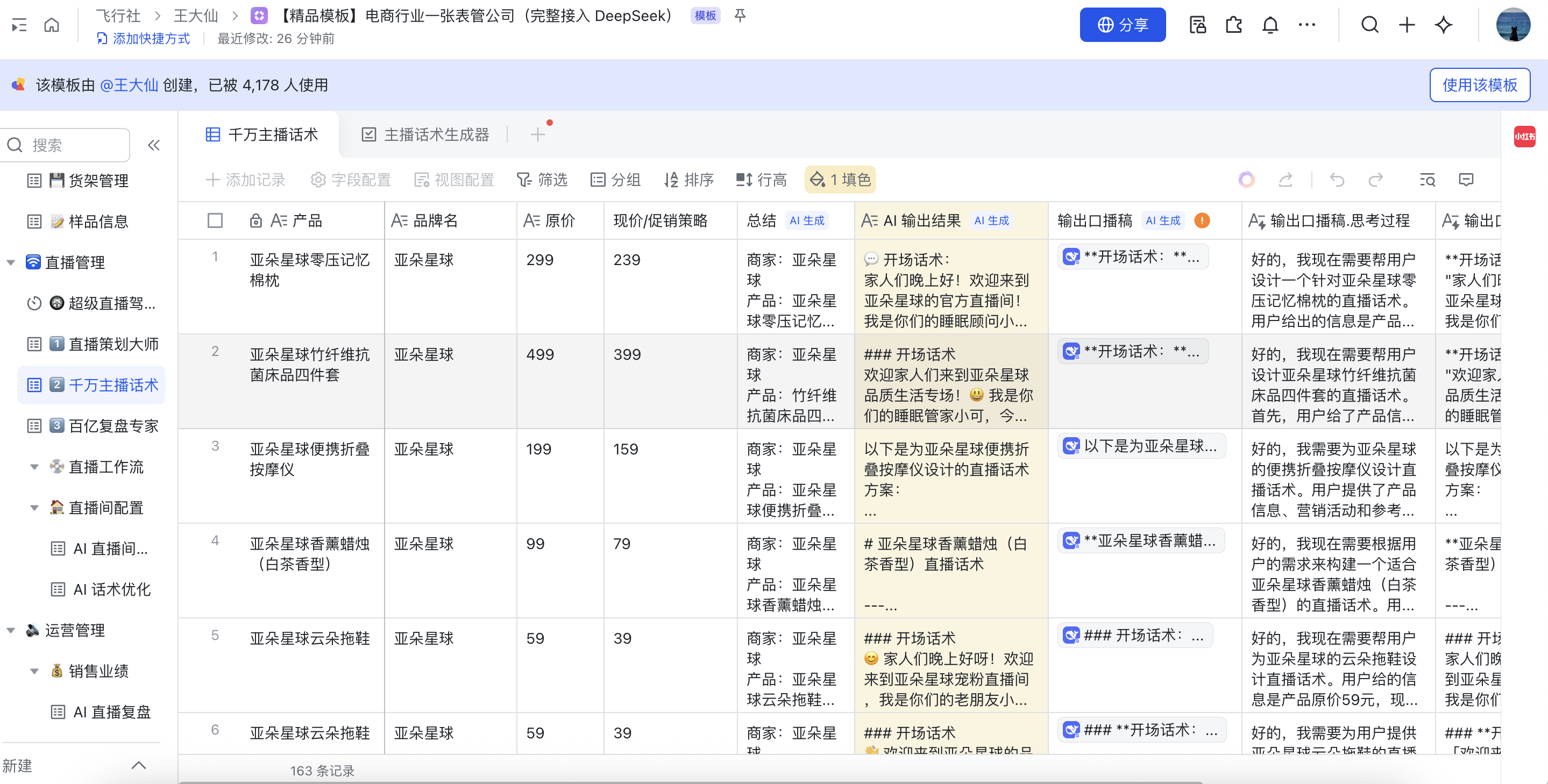Pin the document with the pin icon
Viewport: 1548px width, 784px height.
(740, 16)
